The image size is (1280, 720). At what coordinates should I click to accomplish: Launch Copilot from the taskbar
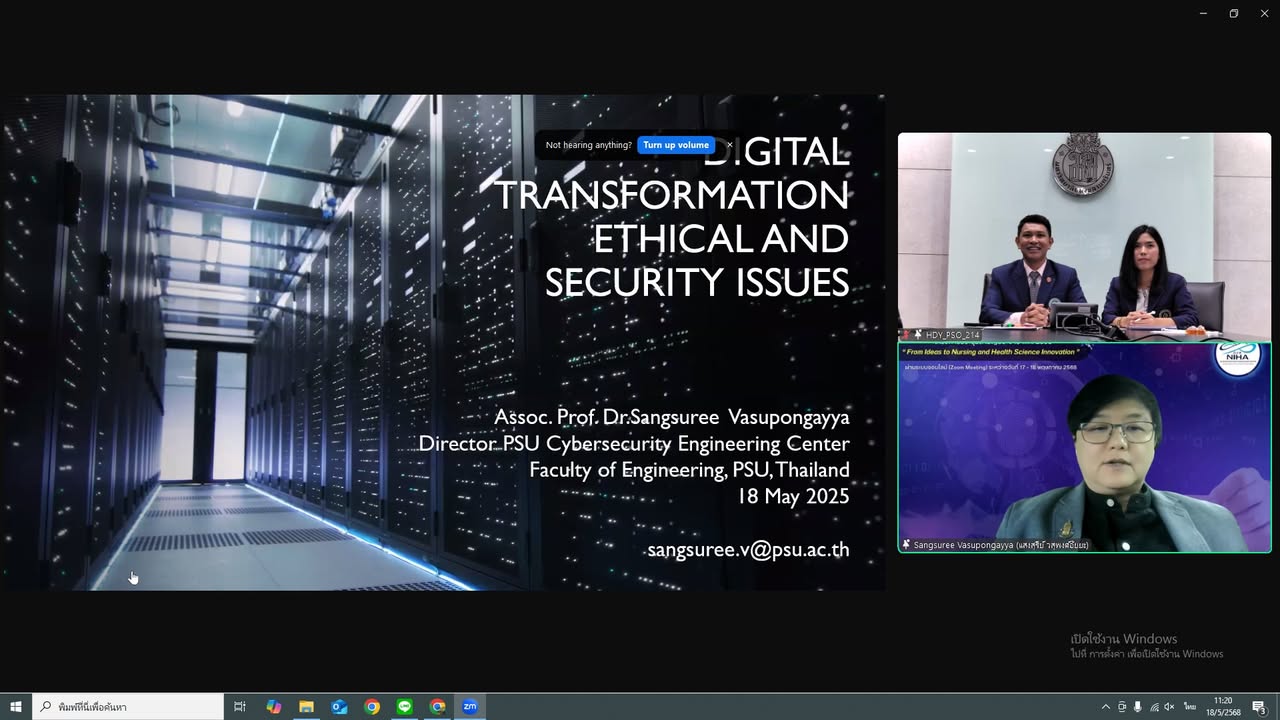273,707
